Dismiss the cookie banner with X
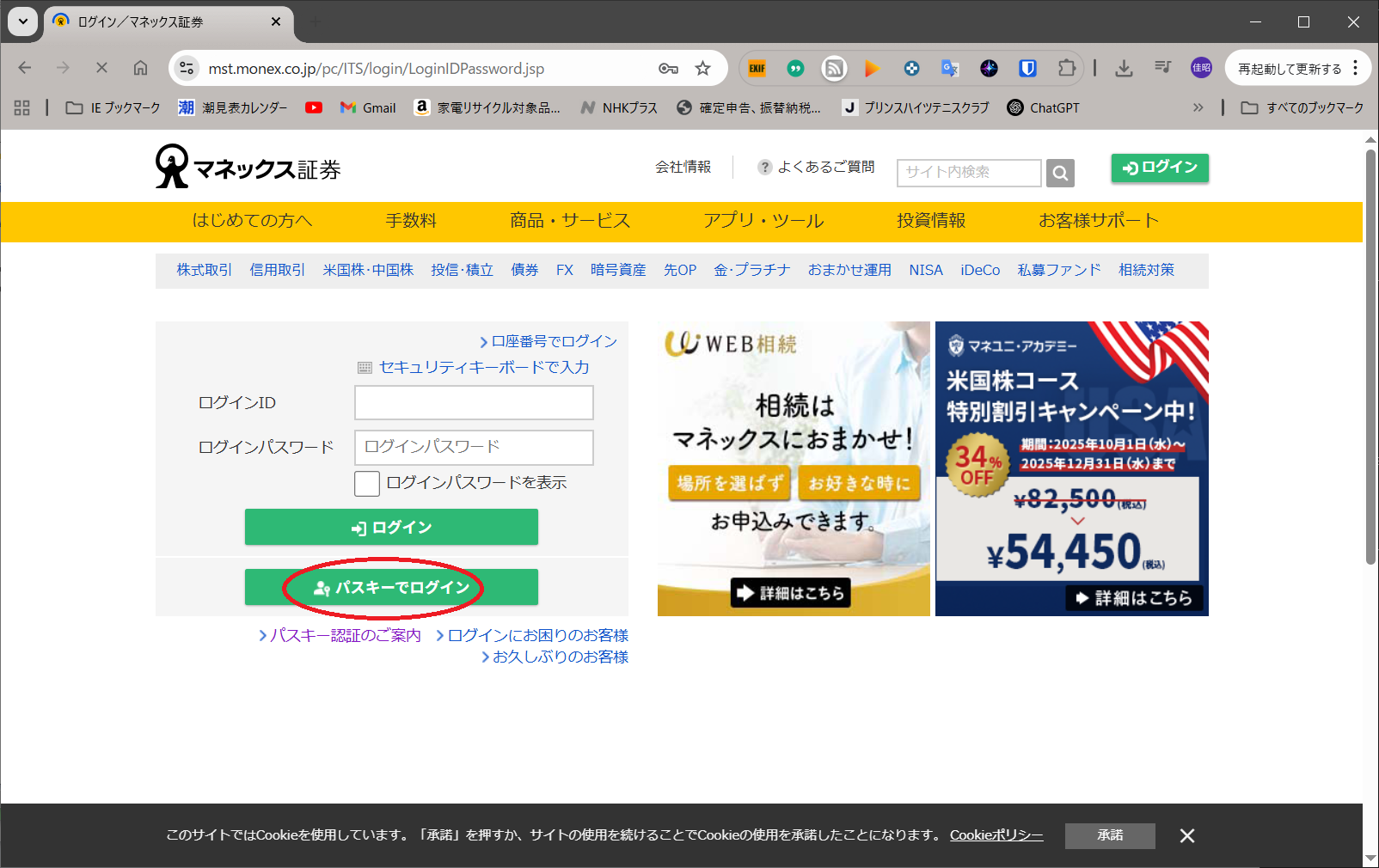The image size is (1379, 868). point(1186,835)
